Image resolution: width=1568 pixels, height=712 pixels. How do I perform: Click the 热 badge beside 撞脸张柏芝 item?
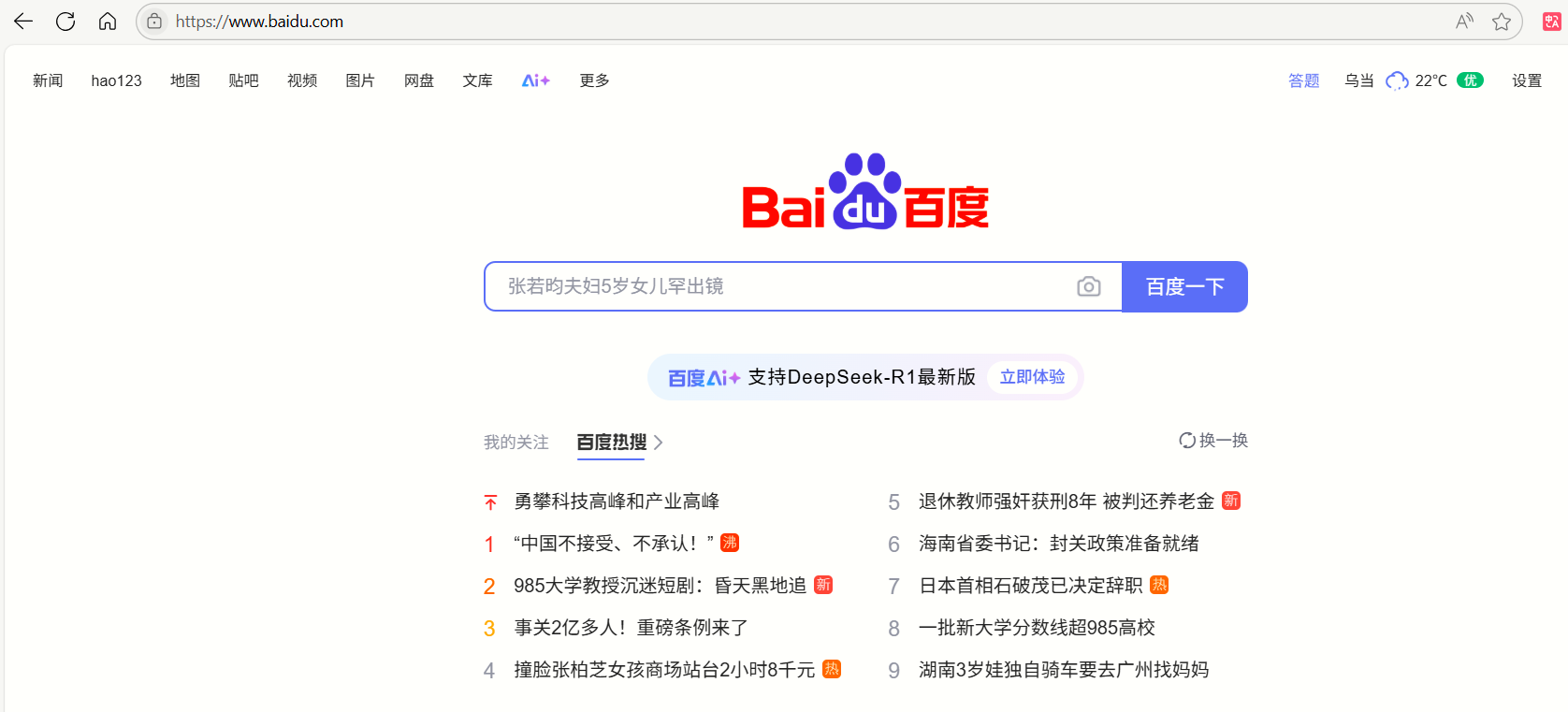tap(832, 669)
